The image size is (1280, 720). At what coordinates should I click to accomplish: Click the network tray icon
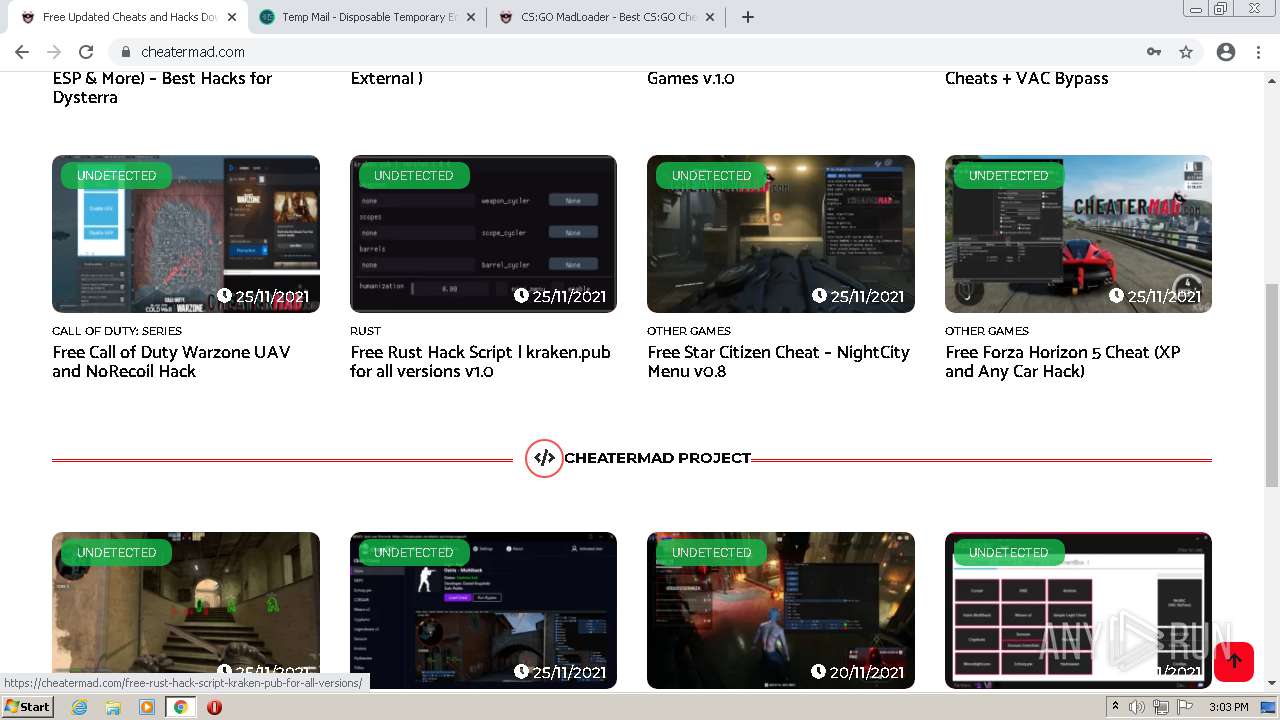coord(1161,707)
